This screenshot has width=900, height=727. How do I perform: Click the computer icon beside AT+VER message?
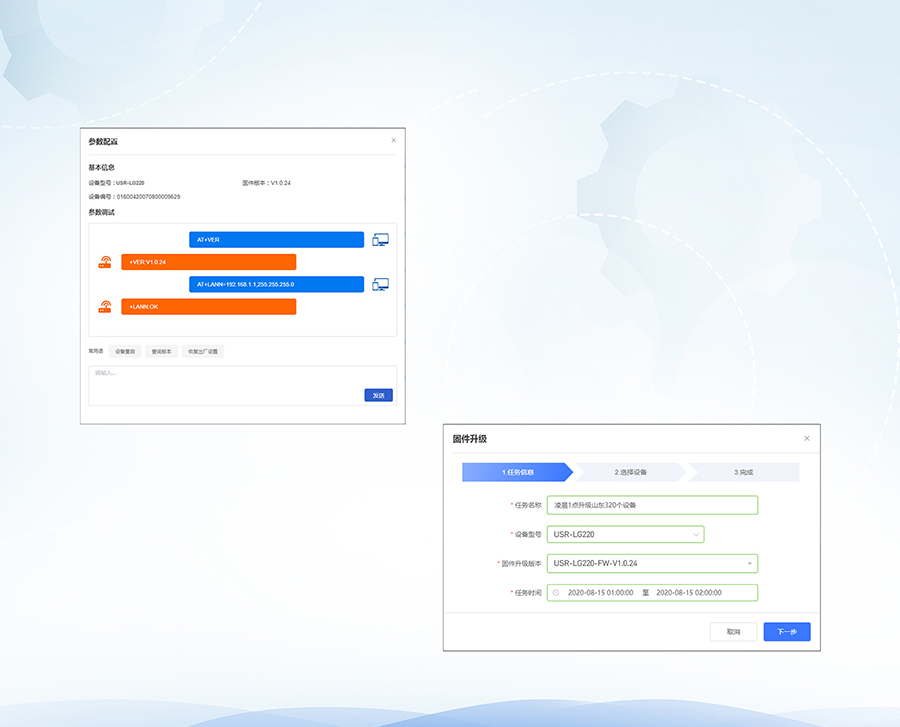(x=380, y=240)
